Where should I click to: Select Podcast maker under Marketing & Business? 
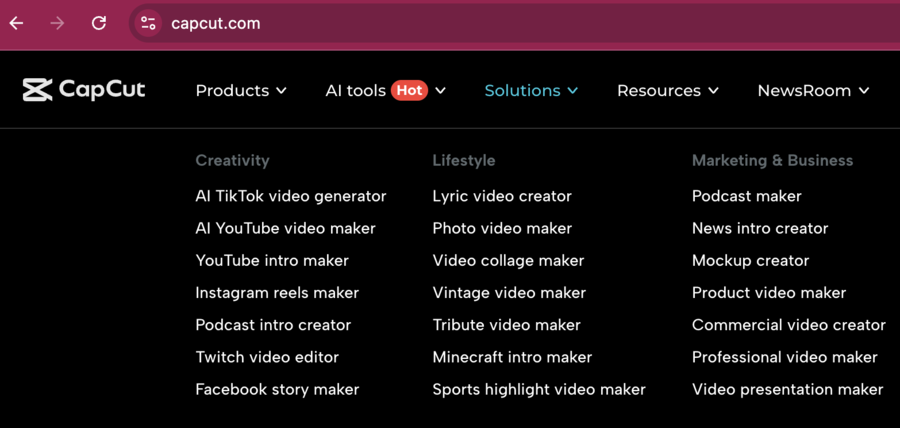[x=746, y=196]
